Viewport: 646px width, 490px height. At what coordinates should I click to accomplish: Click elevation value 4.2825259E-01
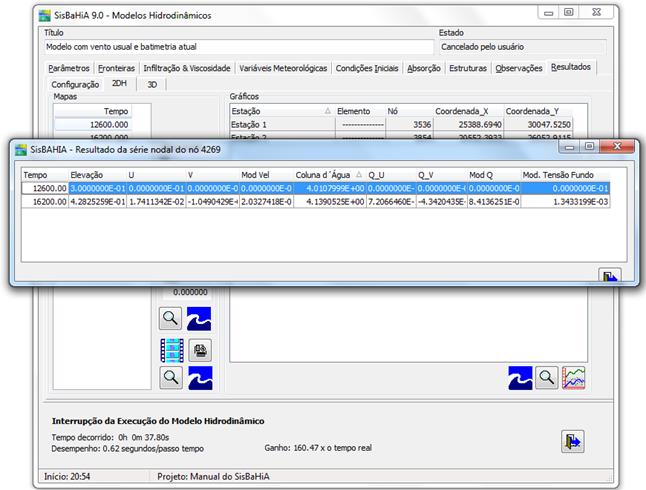(98, 202)
